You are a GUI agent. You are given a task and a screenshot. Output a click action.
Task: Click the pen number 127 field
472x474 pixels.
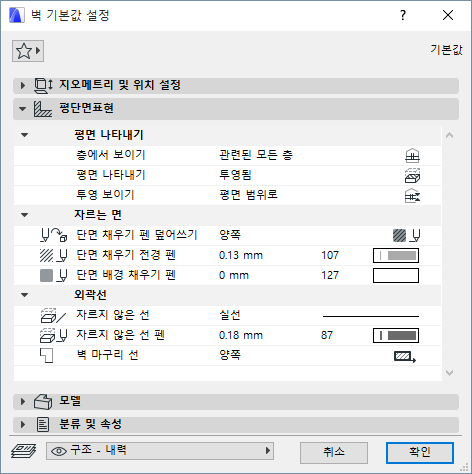330,275
